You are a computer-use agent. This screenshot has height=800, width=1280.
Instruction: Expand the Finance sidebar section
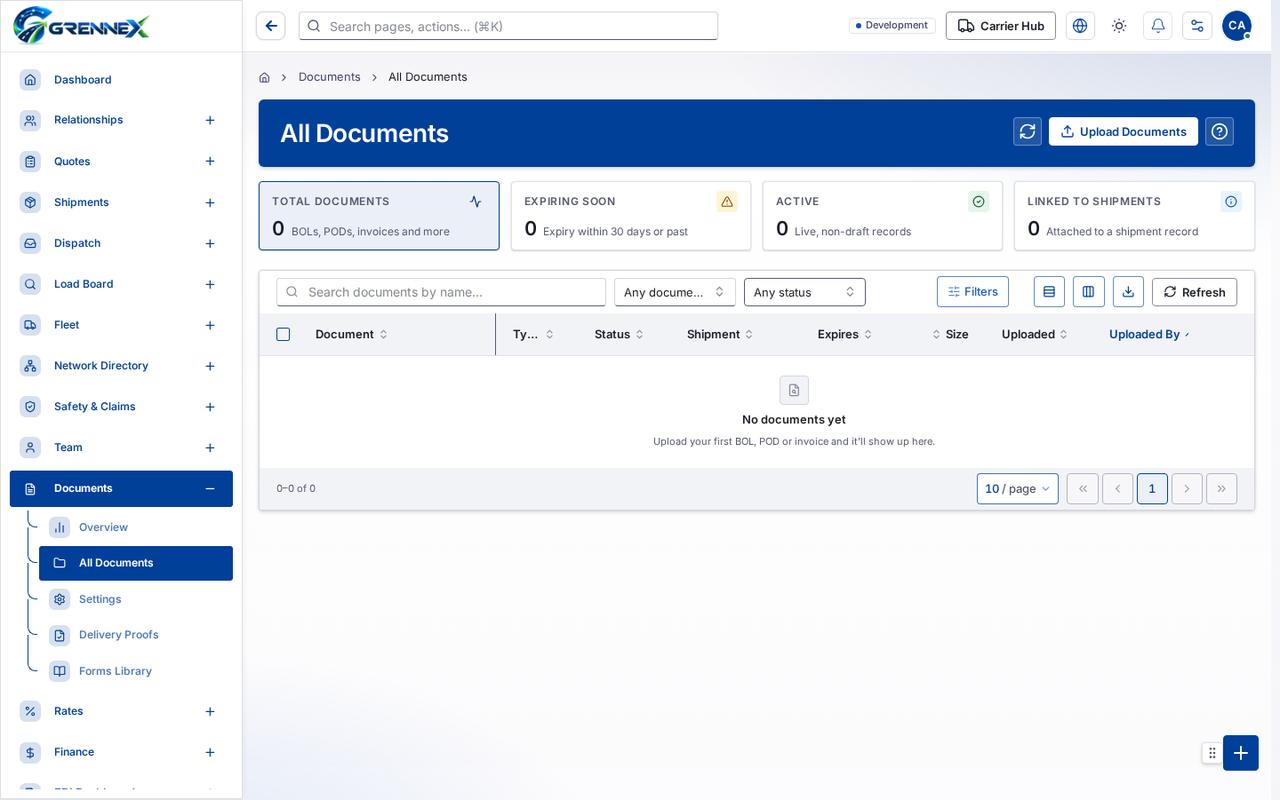tap(210, 752)
